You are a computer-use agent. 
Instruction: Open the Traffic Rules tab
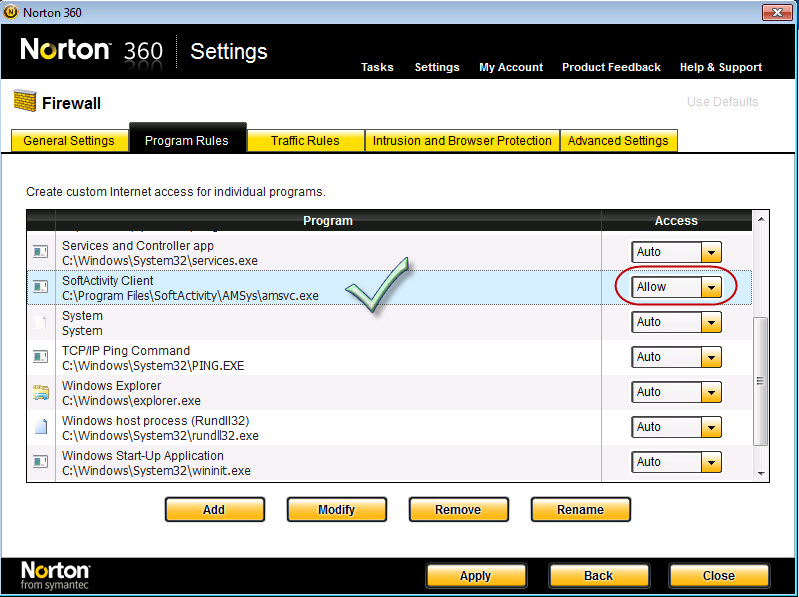[305, 141]
